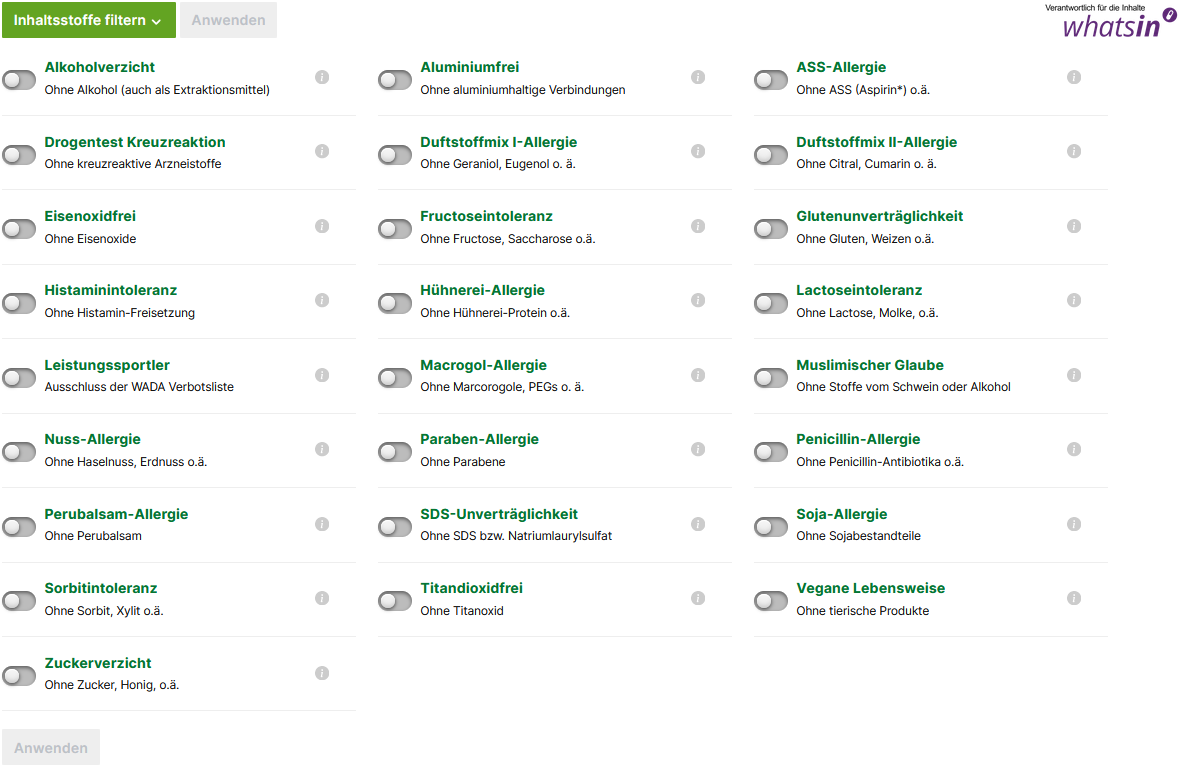
Task: Open info for Muslimischer Glaube
Action: click(1074, 375)
